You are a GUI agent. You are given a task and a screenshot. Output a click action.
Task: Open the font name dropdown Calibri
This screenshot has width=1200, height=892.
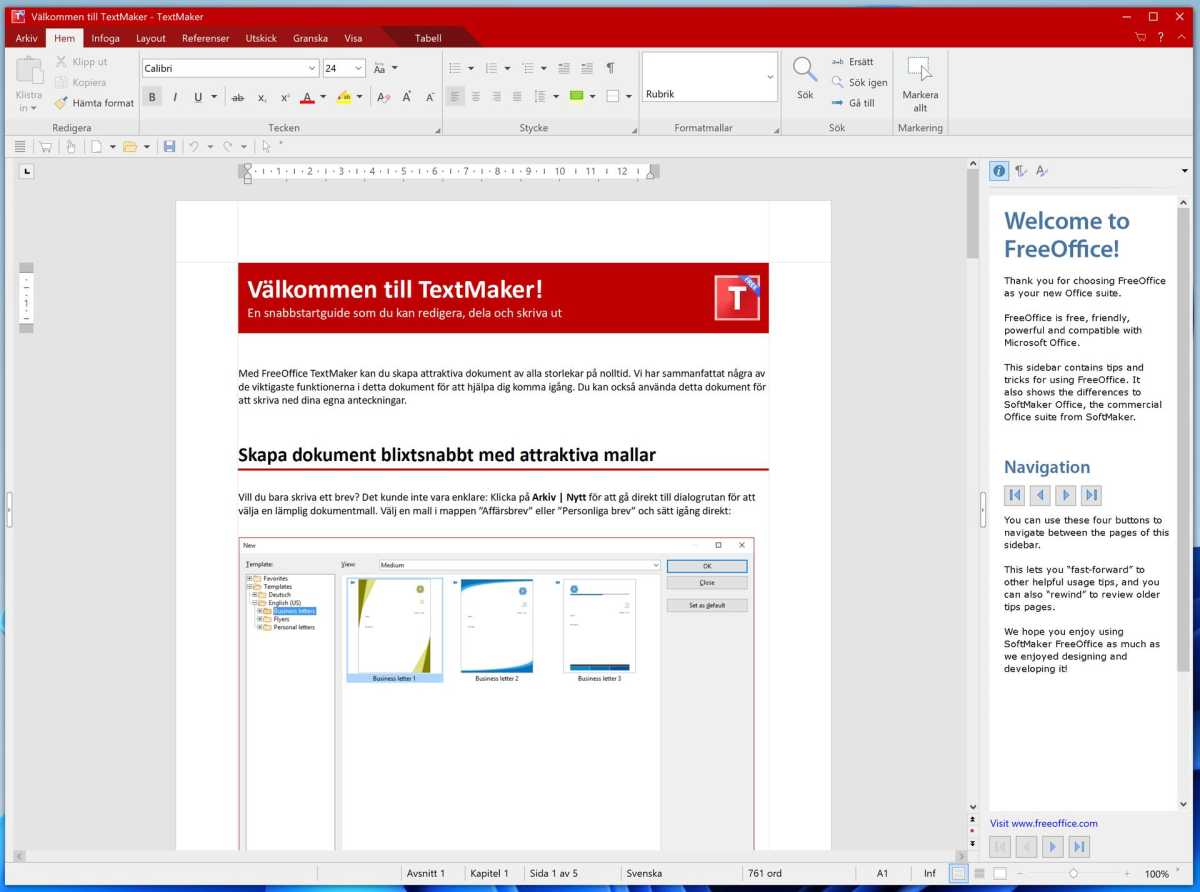coord(312,68)
